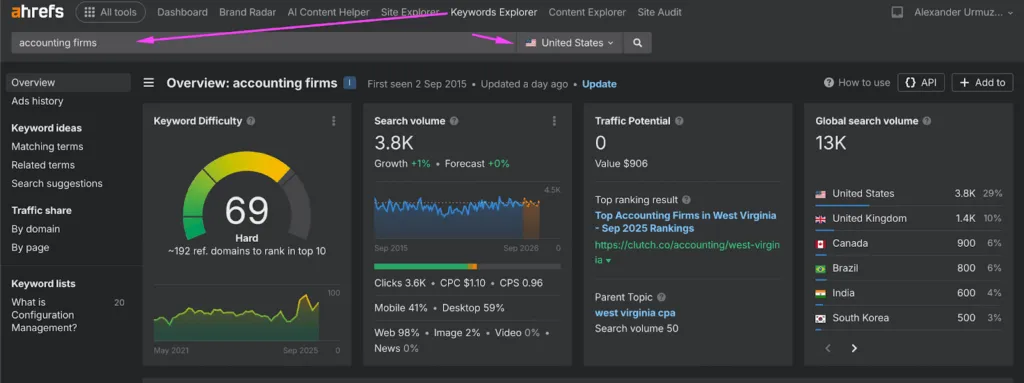Open the Keyword Difficulty help icon
Image resolution: width=1024 pixels, height=383 pixels.
pyautogui.click(x=251, y=121)
